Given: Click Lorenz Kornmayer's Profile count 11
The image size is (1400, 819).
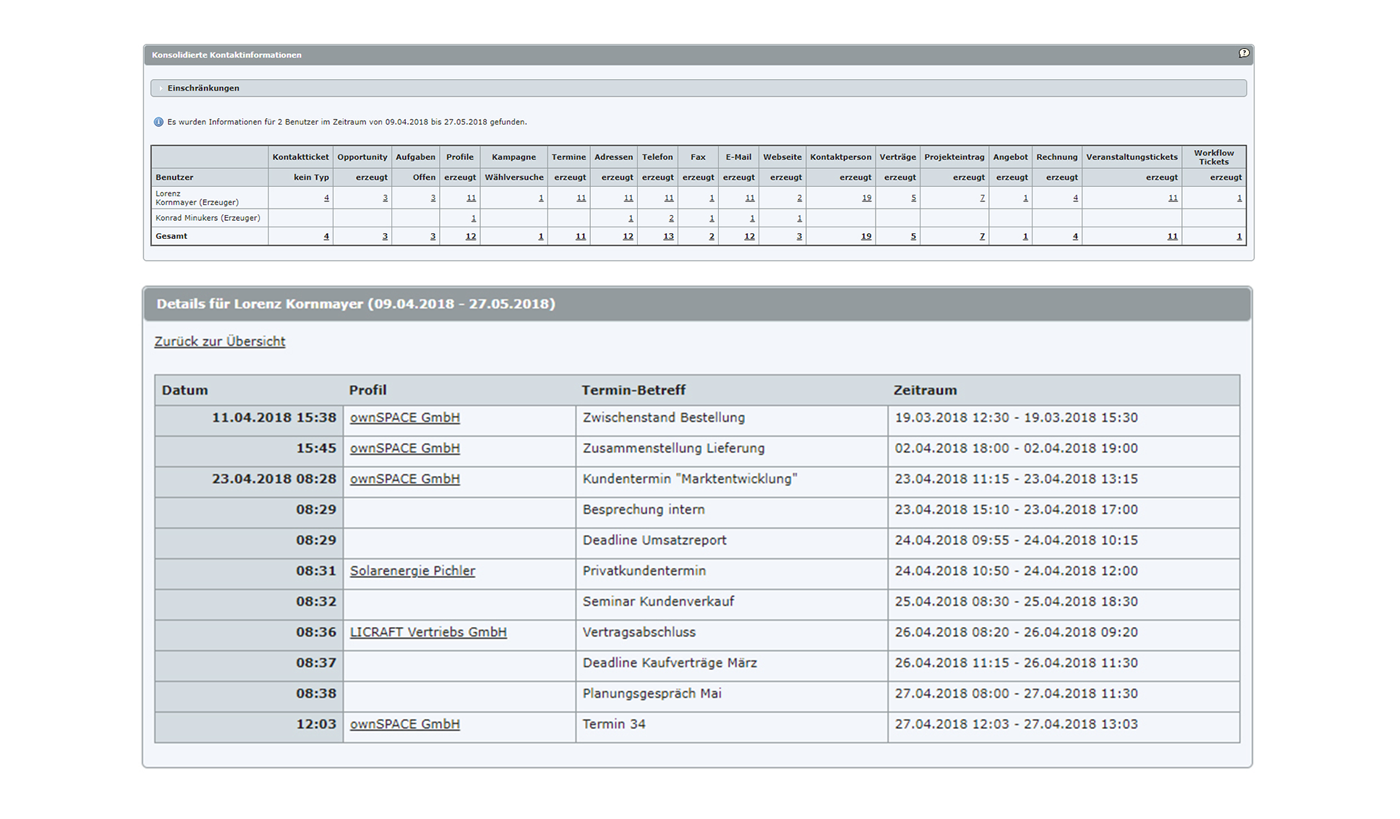Looking at the screenshot, I should (x=471, y=198).
